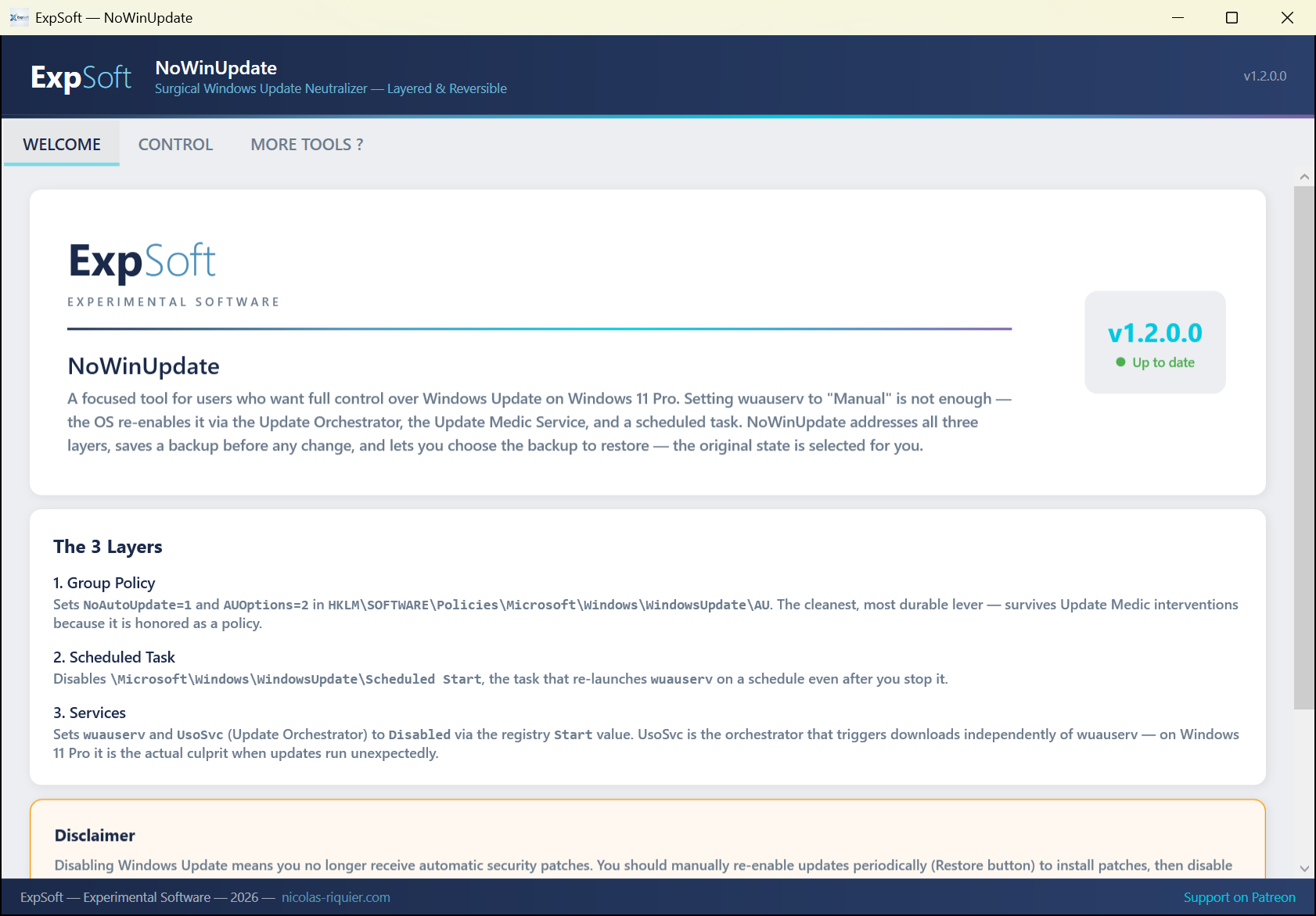Open the CONTROL tab
The width and height of the screenshot is (1316, 916).
[175, 144]
